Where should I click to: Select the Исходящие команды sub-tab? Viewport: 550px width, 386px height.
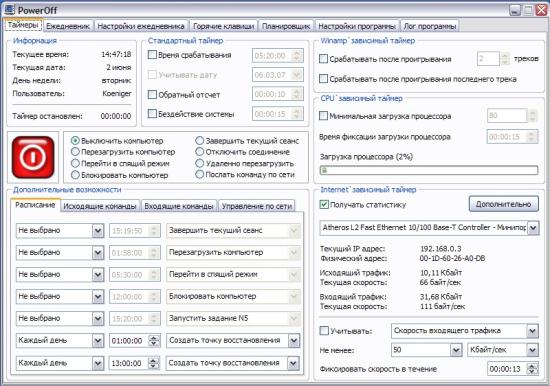100,206
